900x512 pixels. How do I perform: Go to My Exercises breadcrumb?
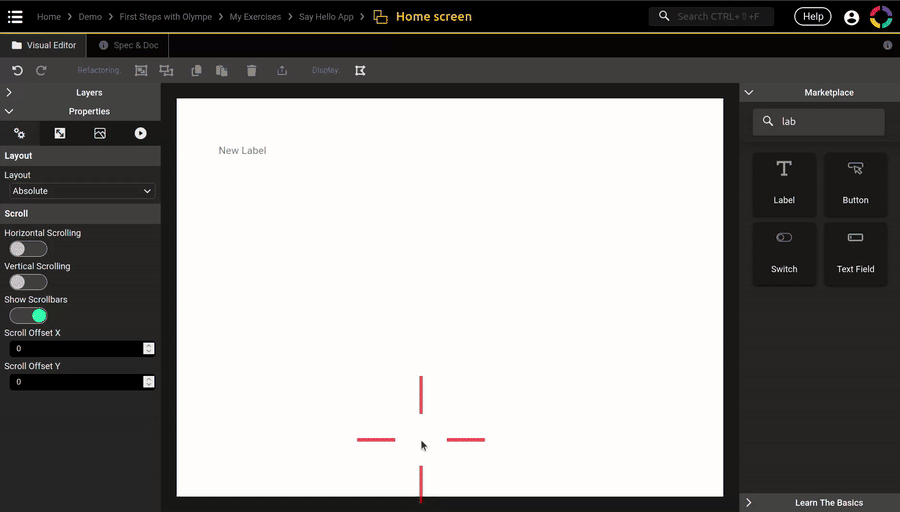click(x=254, y=17)
